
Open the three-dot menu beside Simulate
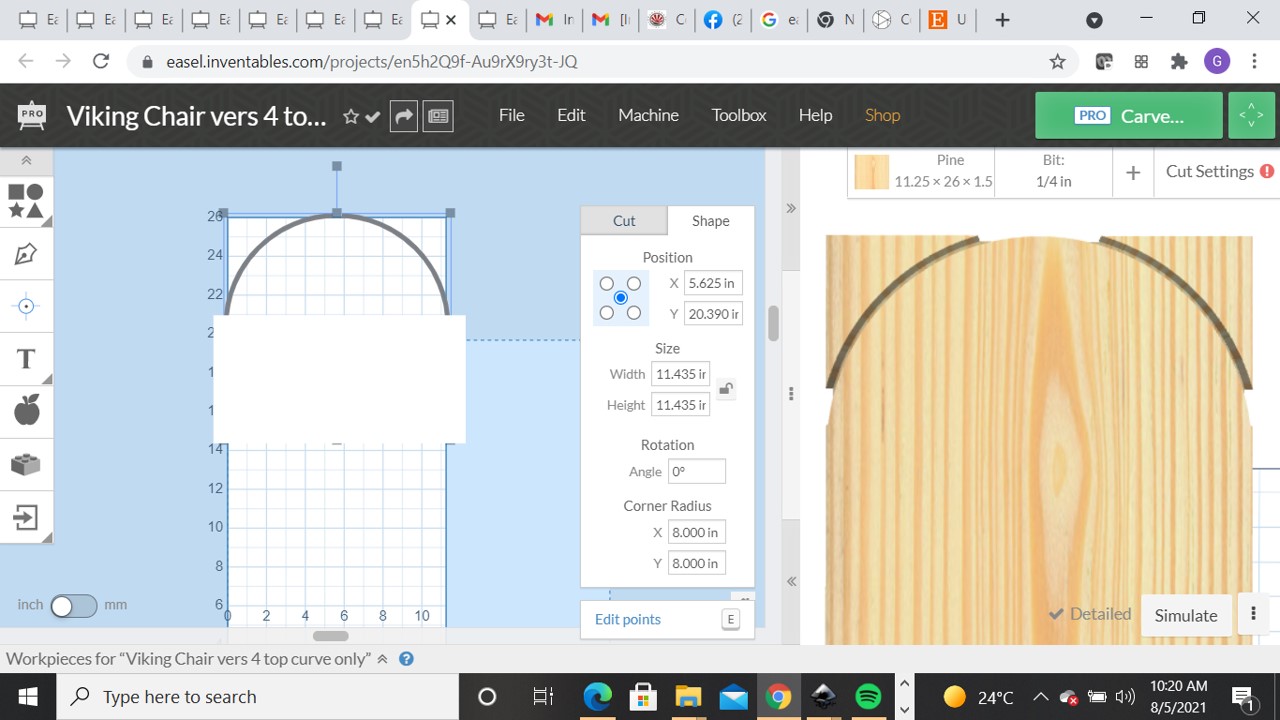[x=1253, y=612]
